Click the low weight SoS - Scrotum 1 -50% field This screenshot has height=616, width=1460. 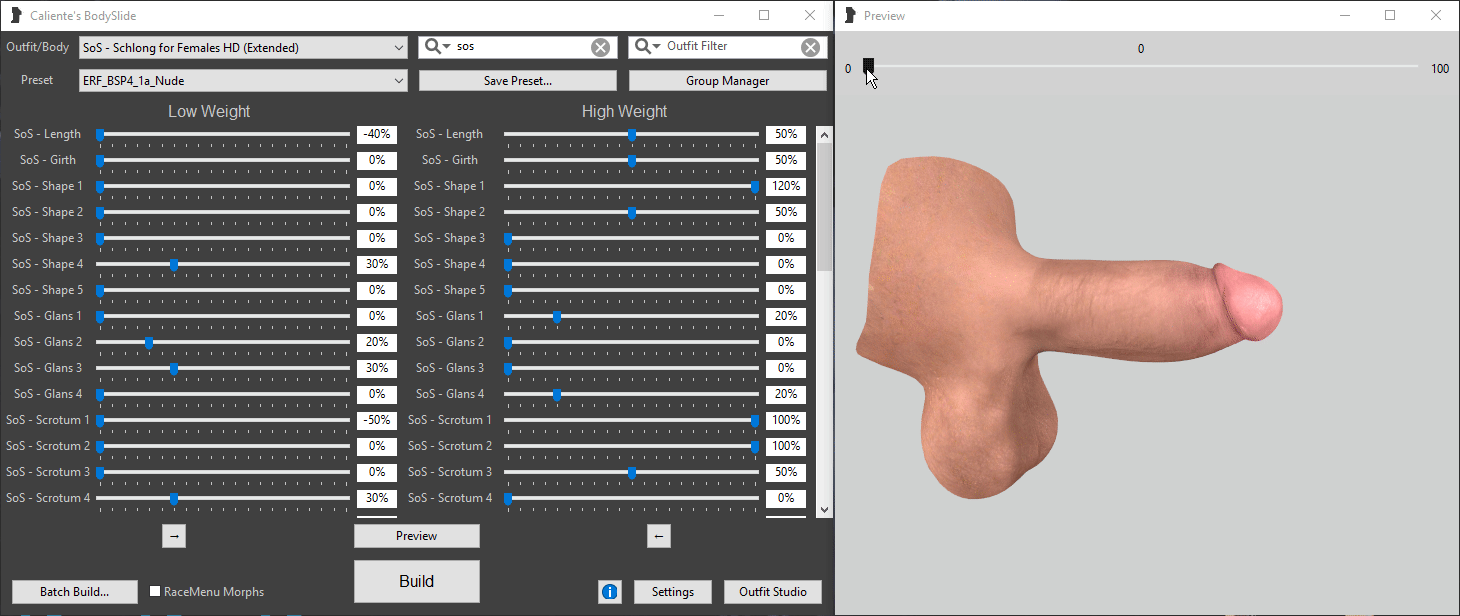coord(377,420)
